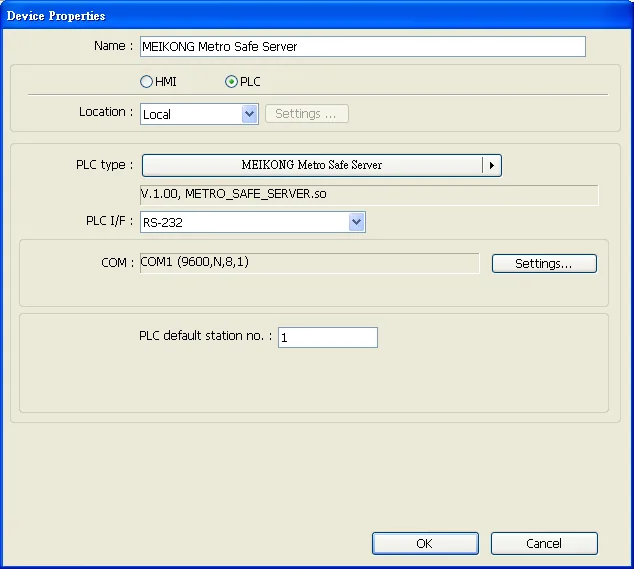634x569 pixels.
Task: Click the PLC type arrow icon
Action: (x=492, y=165)
